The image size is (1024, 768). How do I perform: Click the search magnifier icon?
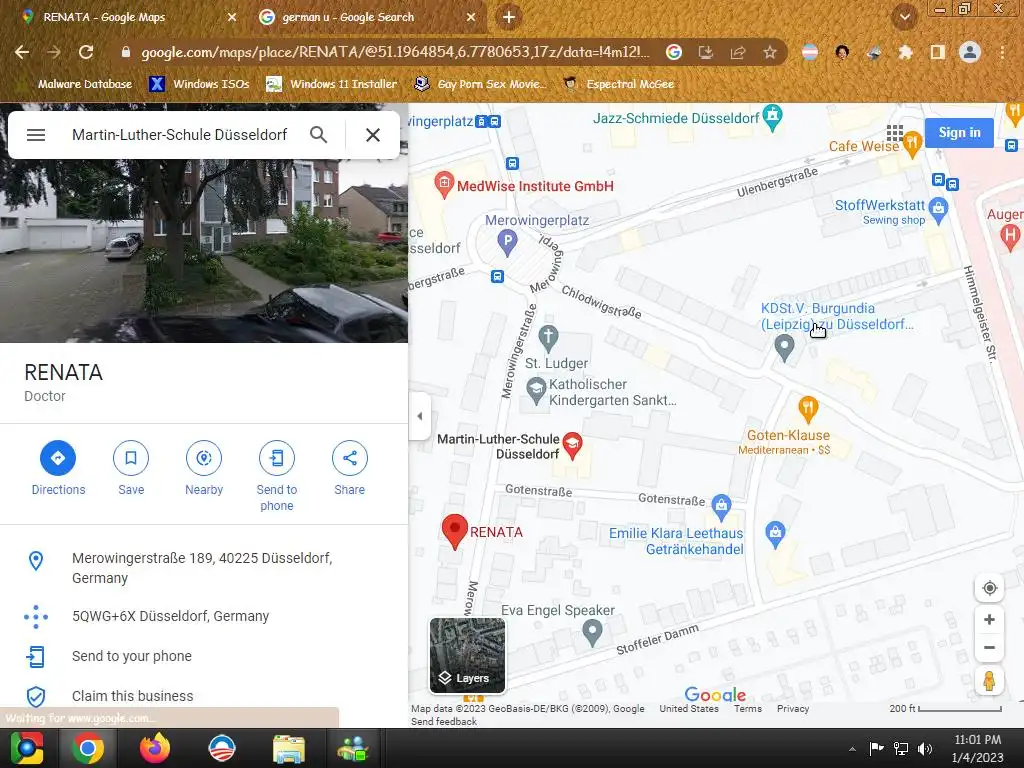319,135
